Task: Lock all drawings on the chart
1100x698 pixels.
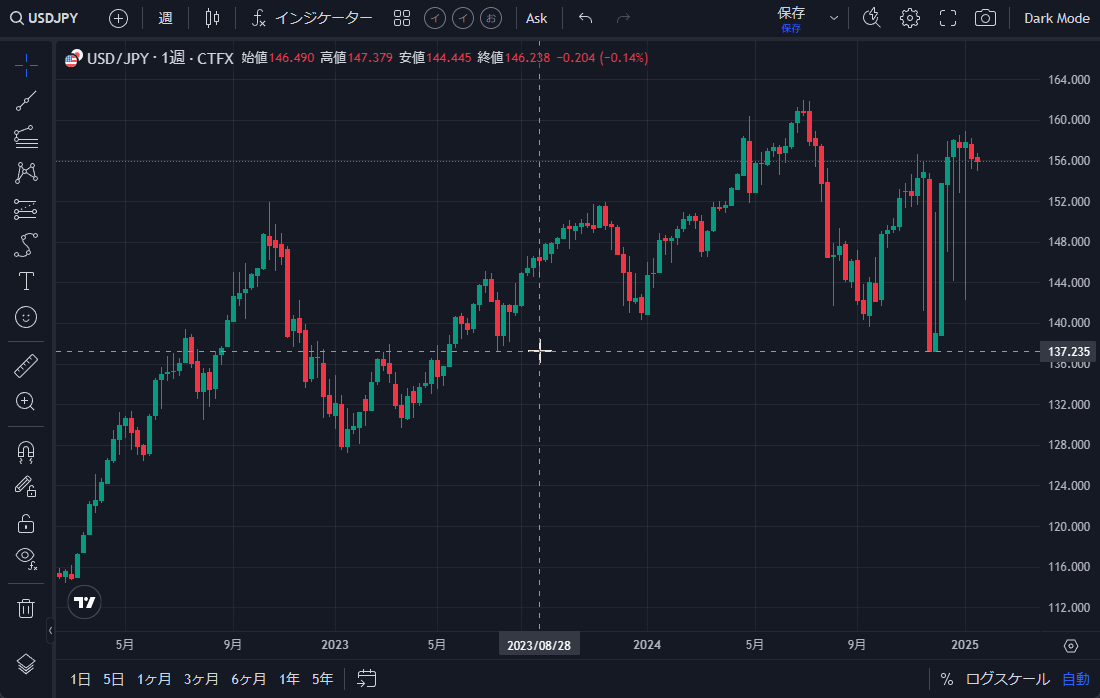Action: [x=25, y=522]
